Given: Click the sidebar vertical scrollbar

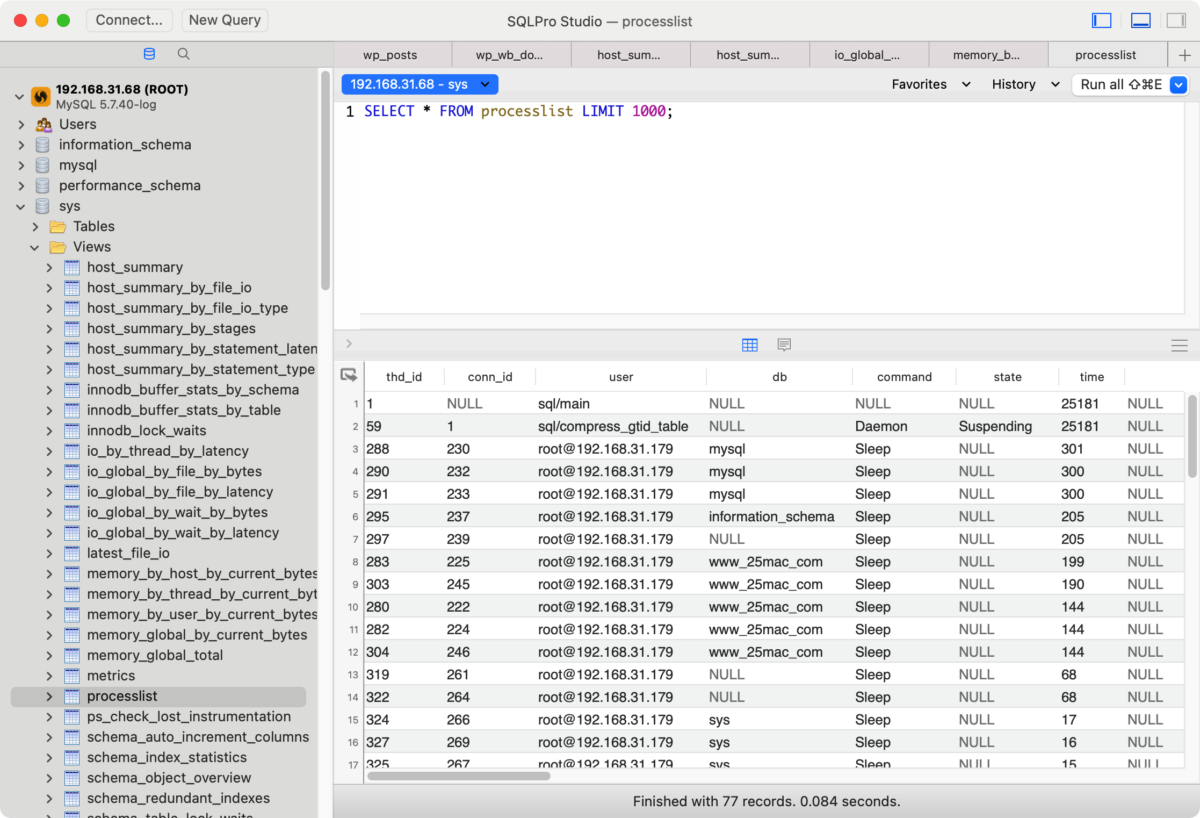Looking at the screenshot, I should [325, 180].
